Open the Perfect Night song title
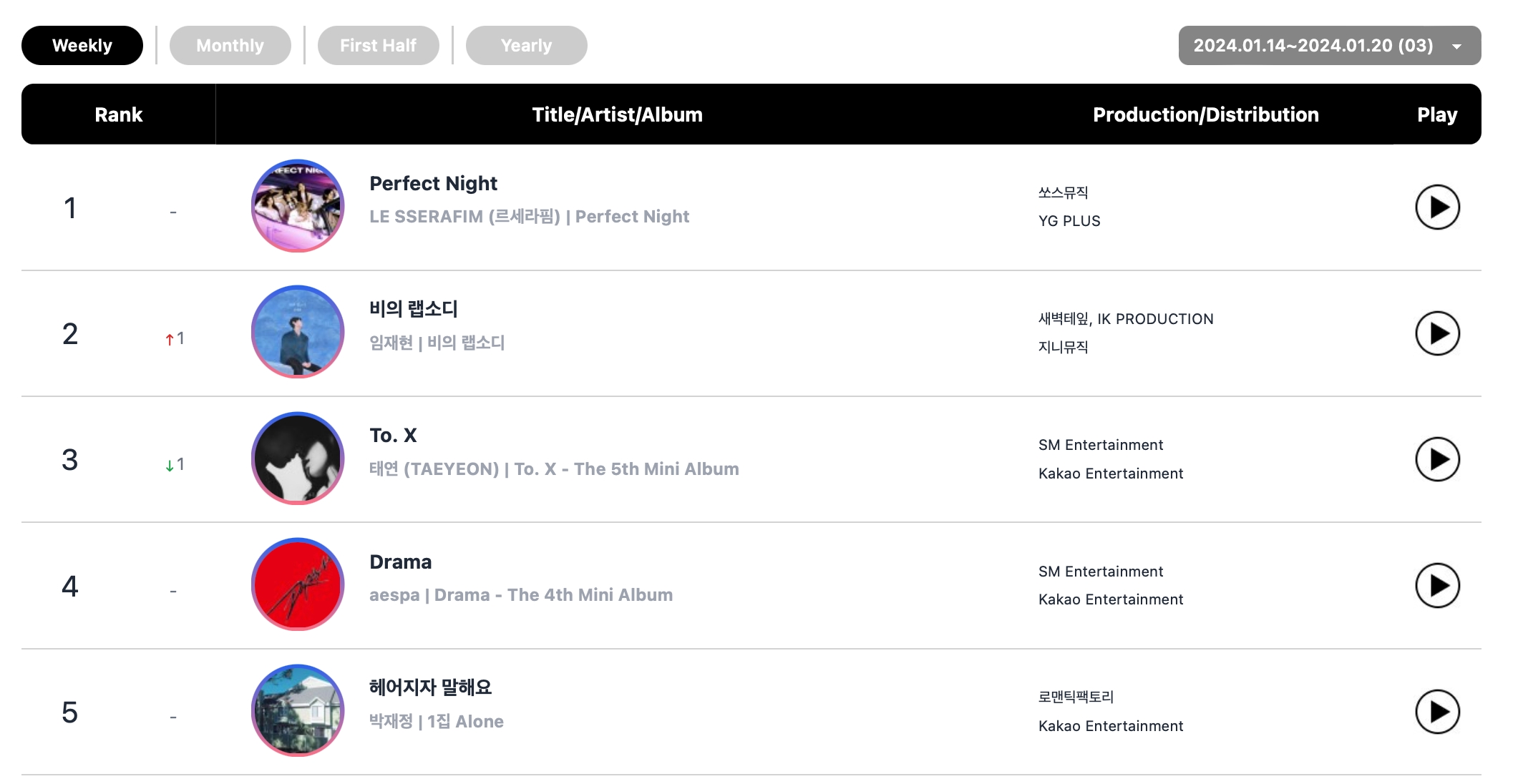 (433, 184)
